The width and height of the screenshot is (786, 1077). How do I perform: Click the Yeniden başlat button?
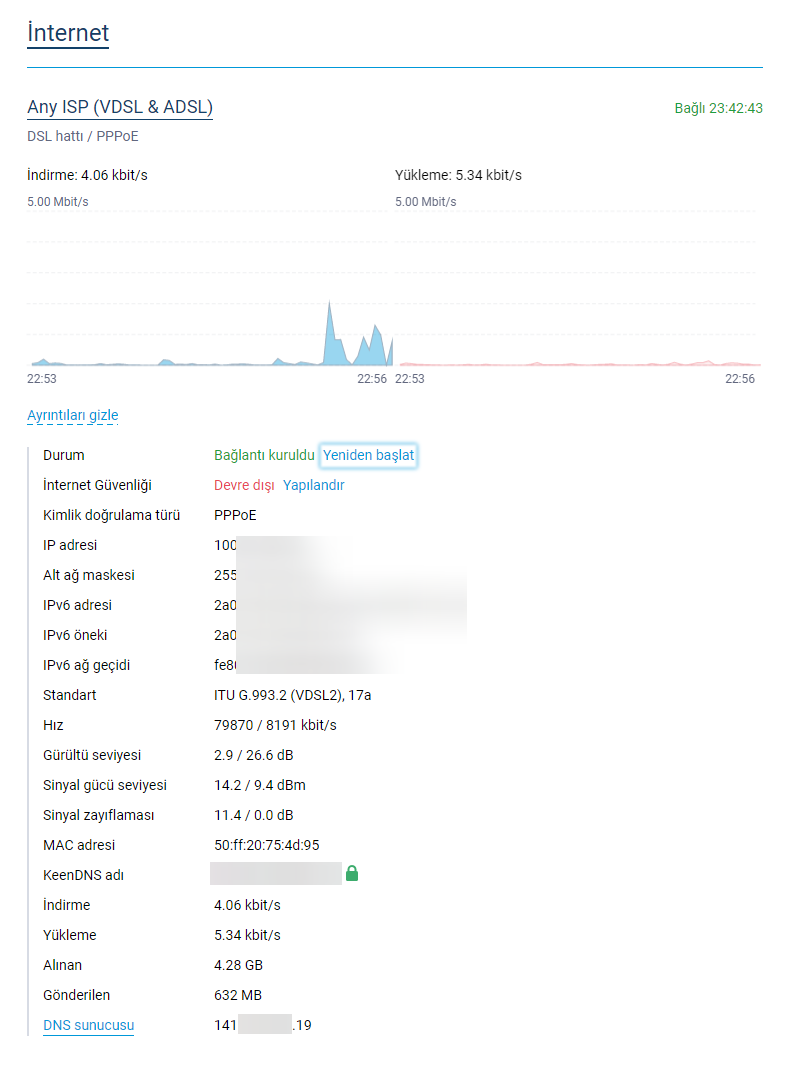coord(368,455)
